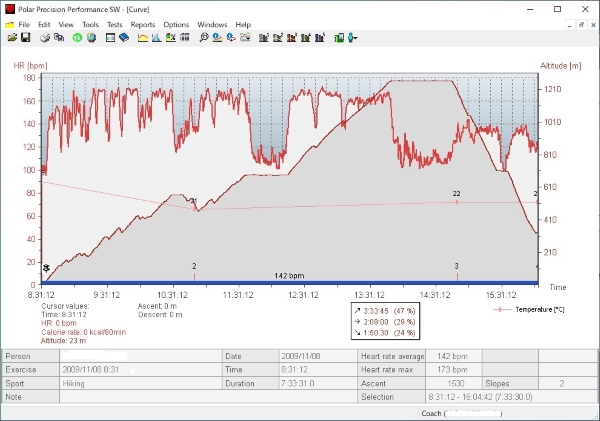Open the View menu

click(x=66, y=25)
